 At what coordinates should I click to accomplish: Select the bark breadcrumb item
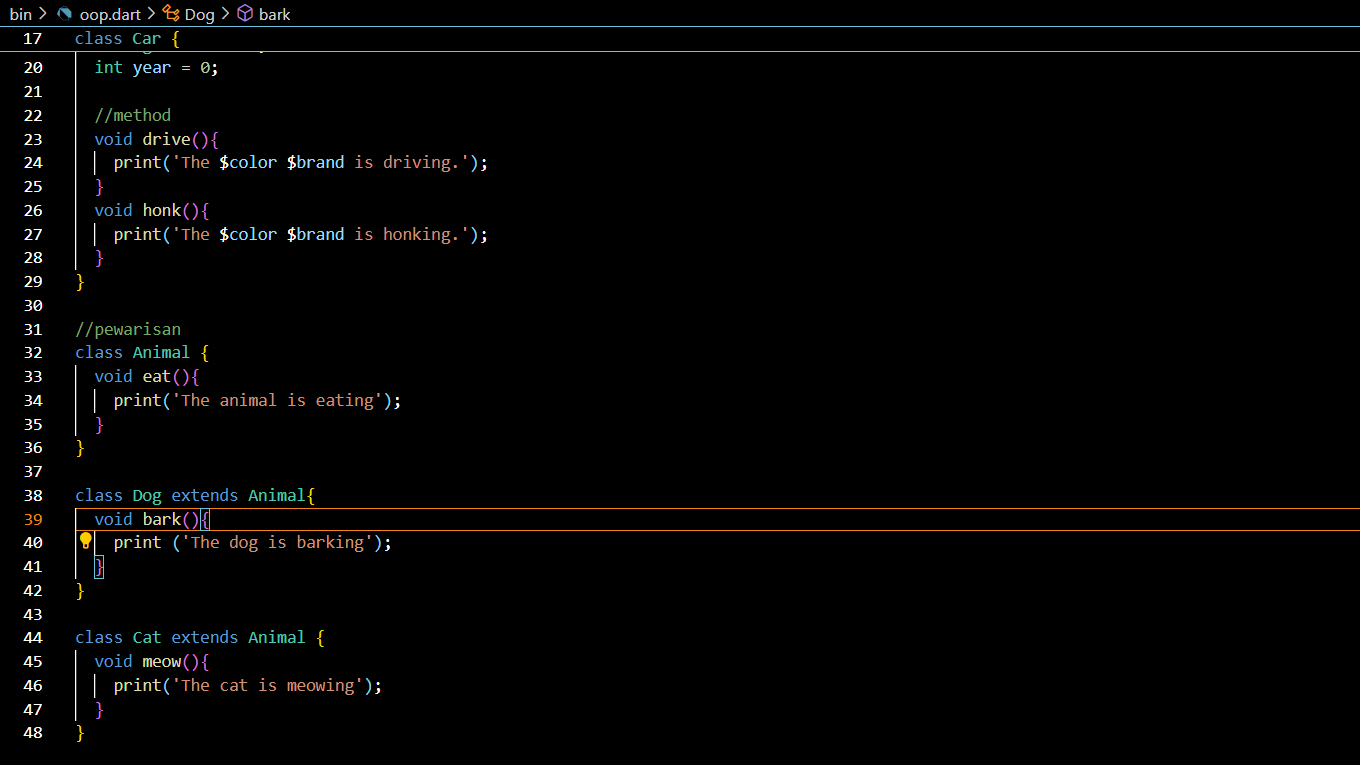tap(274, 14)
